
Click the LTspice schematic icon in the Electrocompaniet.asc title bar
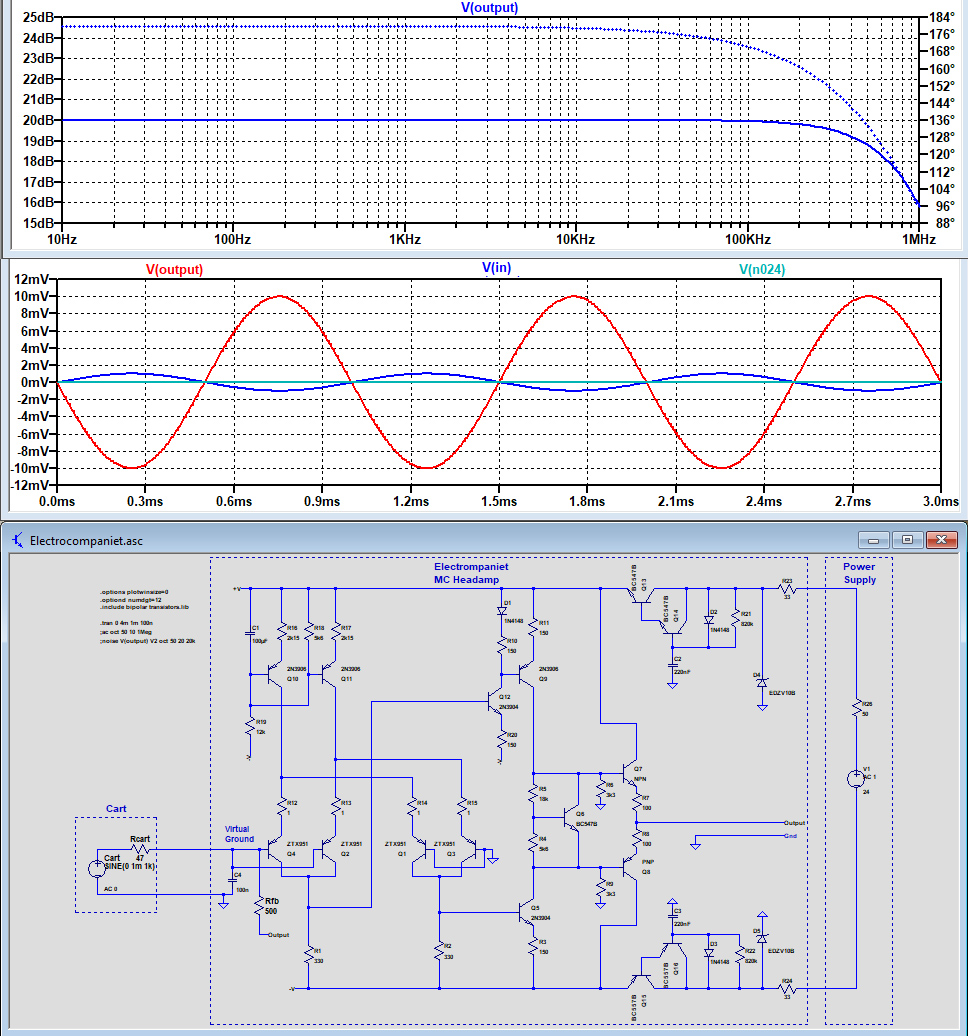[x=18, y=540]
